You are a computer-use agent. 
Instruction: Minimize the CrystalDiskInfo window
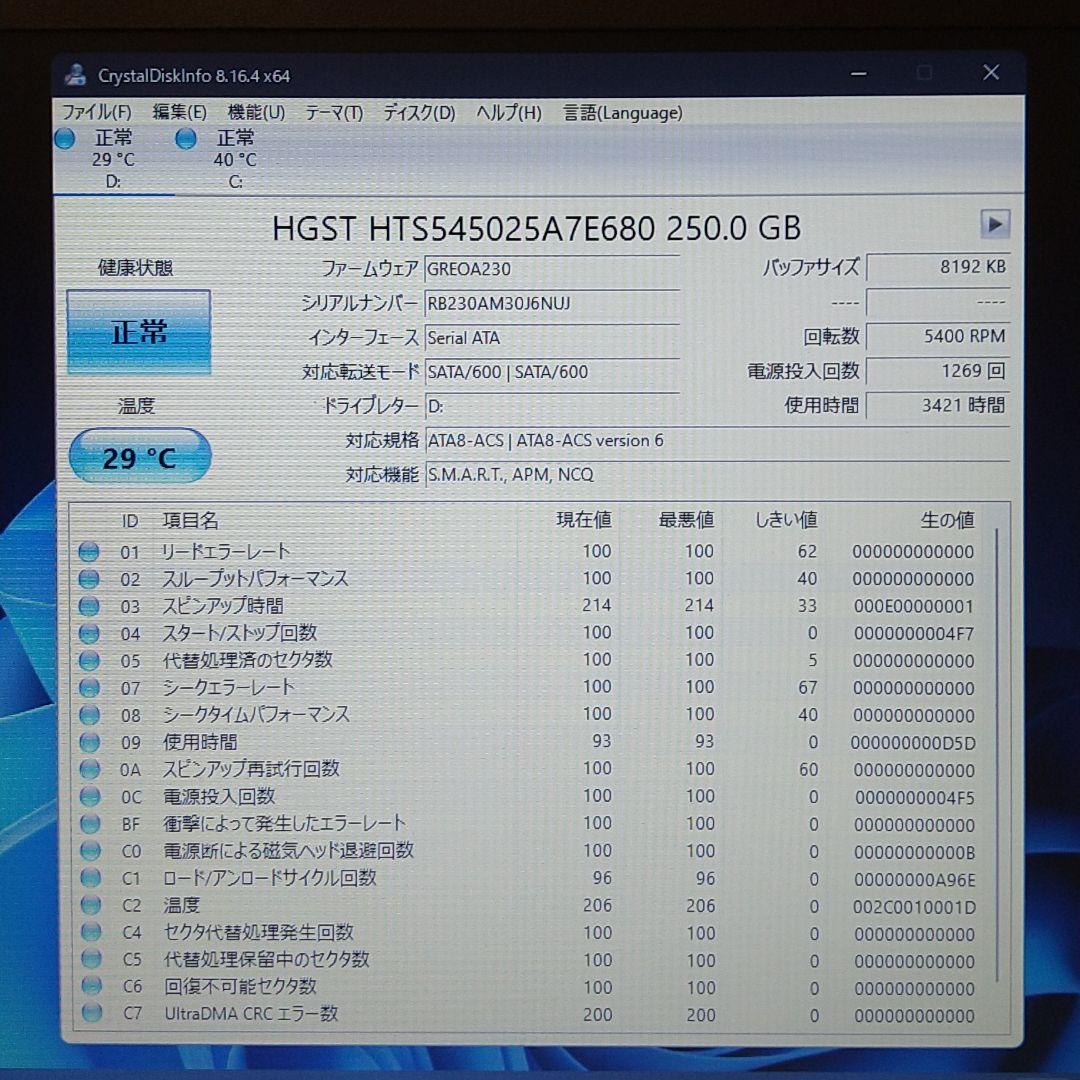click(858, 73)
